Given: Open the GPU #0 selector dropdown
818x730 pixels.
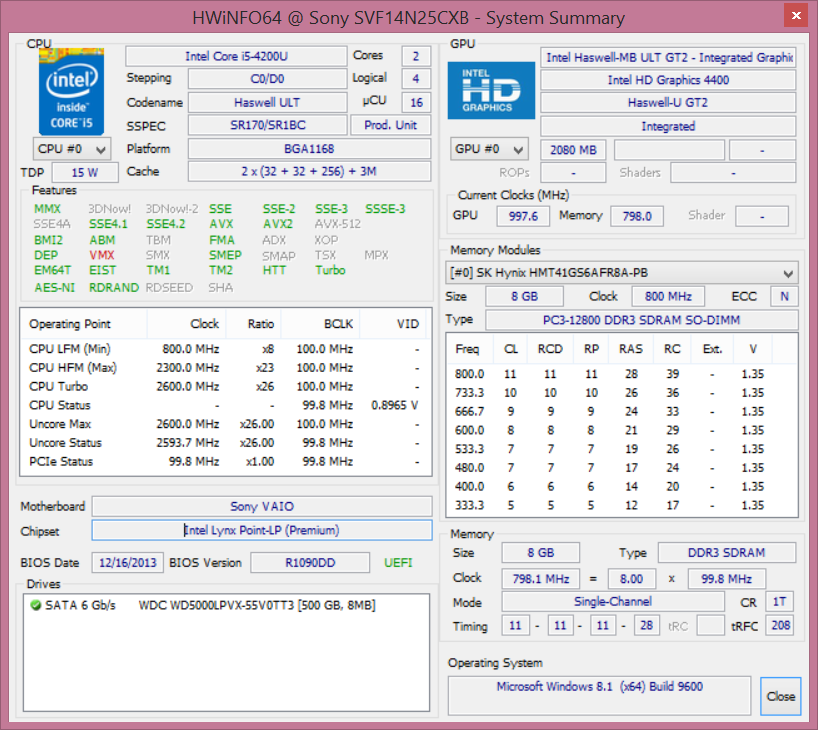Looking at the screenshot, I should [x=489, y=149].
